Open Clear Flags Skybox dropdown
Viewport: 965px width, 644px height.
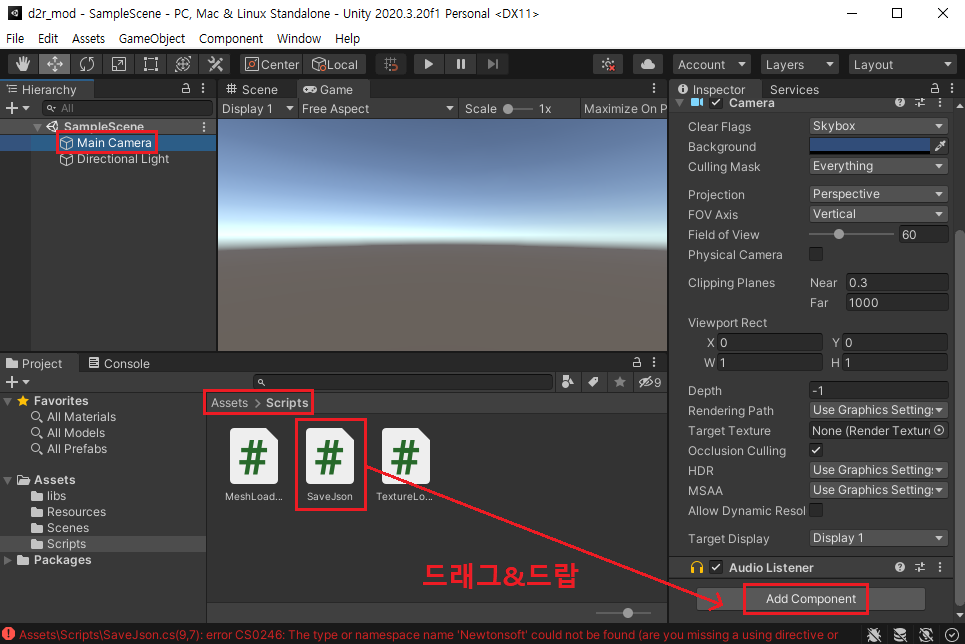coord(878,126)
